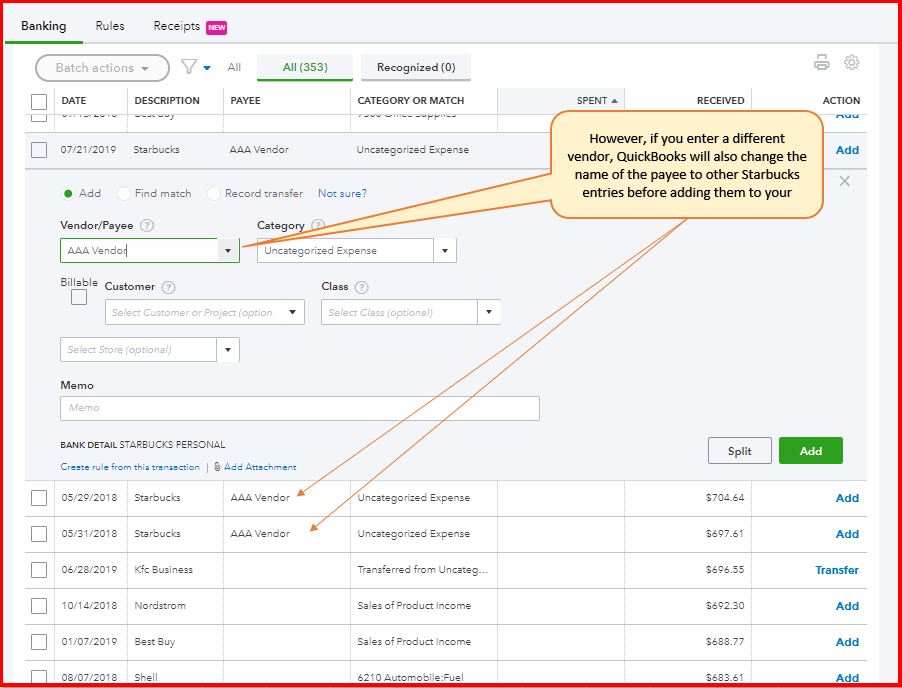Open the Category dropdown arrow
The width and height of the screenshot is (902, 688).
point(445,251)
